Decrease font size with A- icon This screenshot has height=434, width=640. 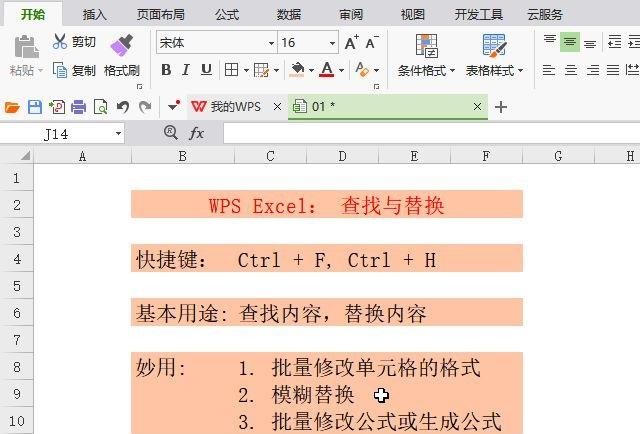372,42
